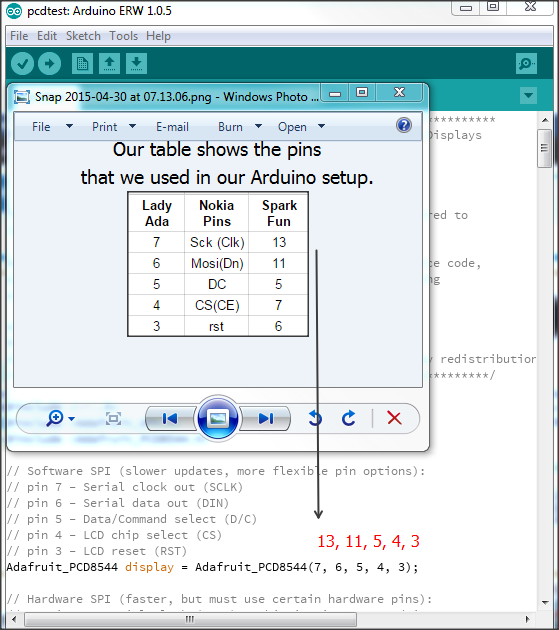The height and width of the screenshot is (630, 559).
Task: Click the 'Sck (Clk)' table cell
Action: click(x=217, y=242)
